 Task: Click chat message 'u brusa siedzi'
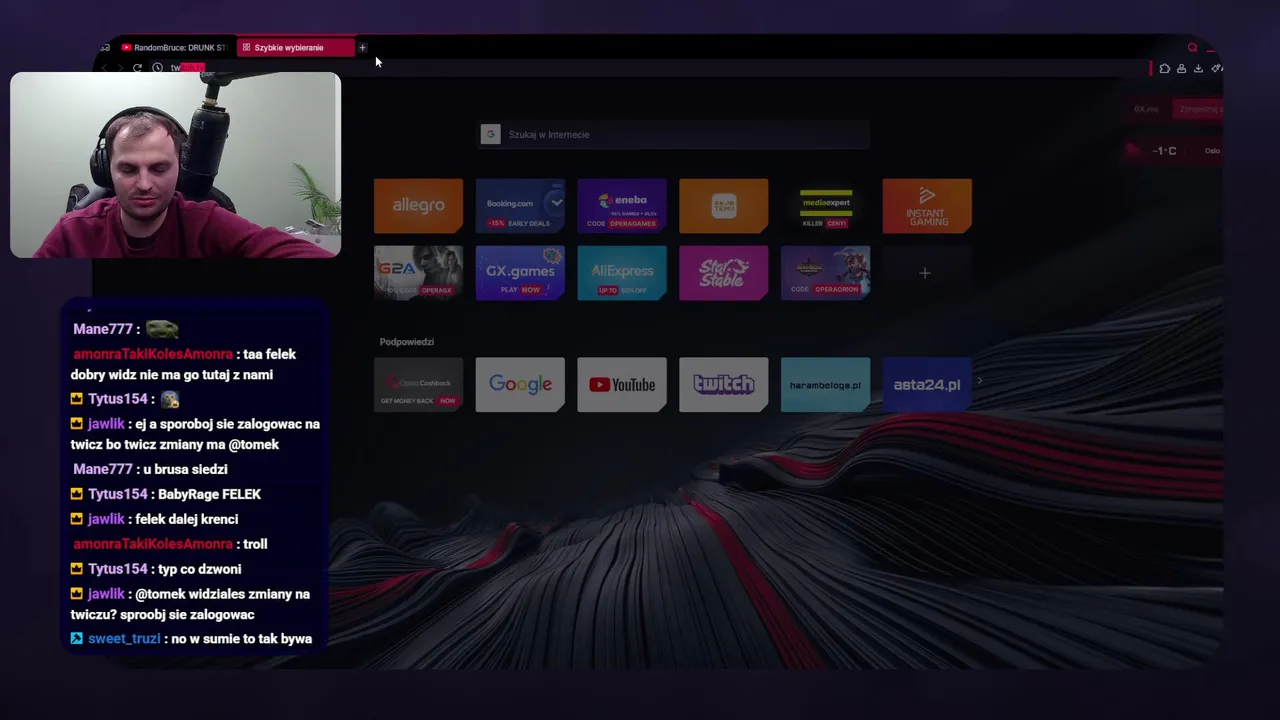pos(185,469)
